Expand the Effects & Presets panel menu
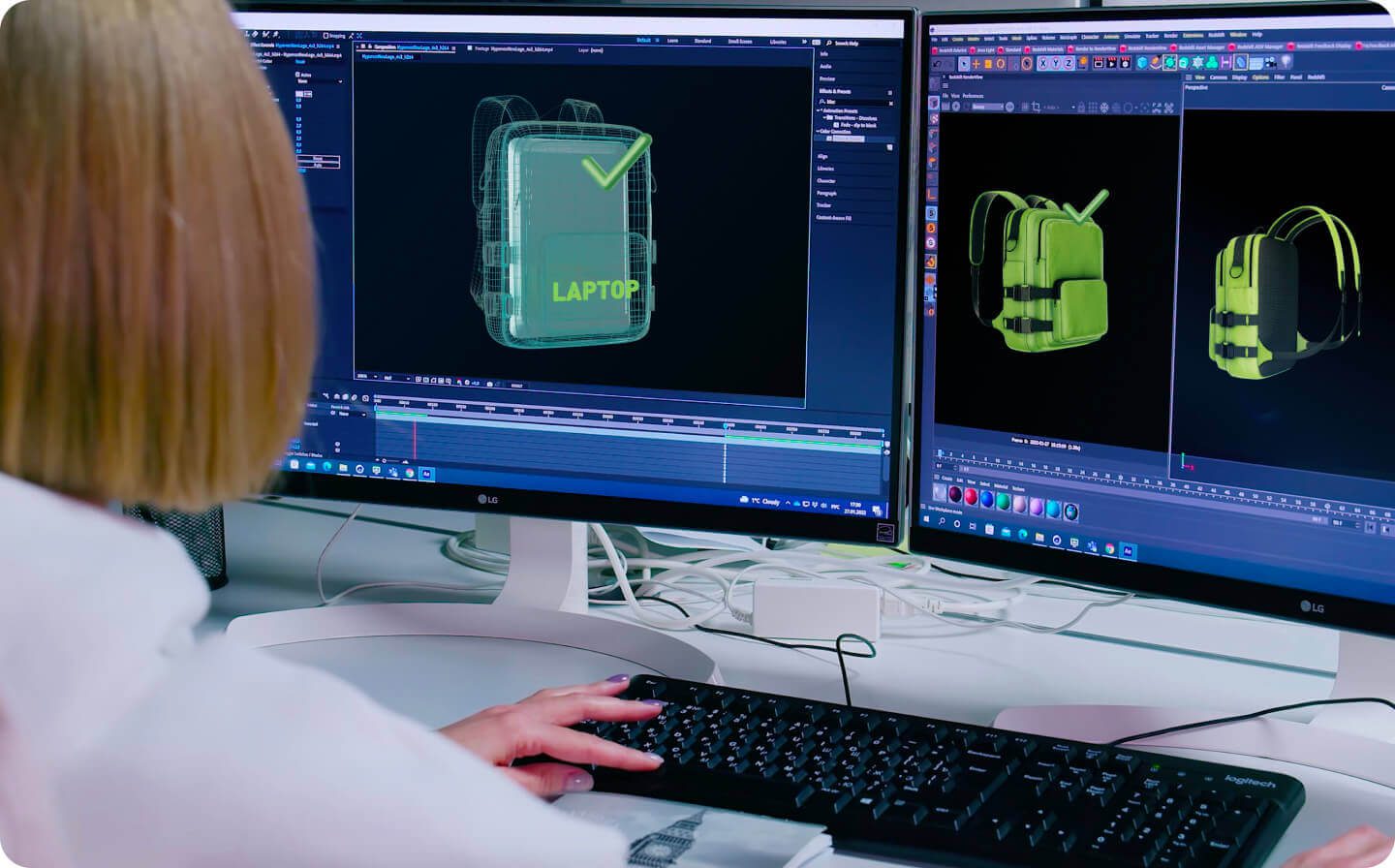The image size is (1395, 868). [889, 92]
